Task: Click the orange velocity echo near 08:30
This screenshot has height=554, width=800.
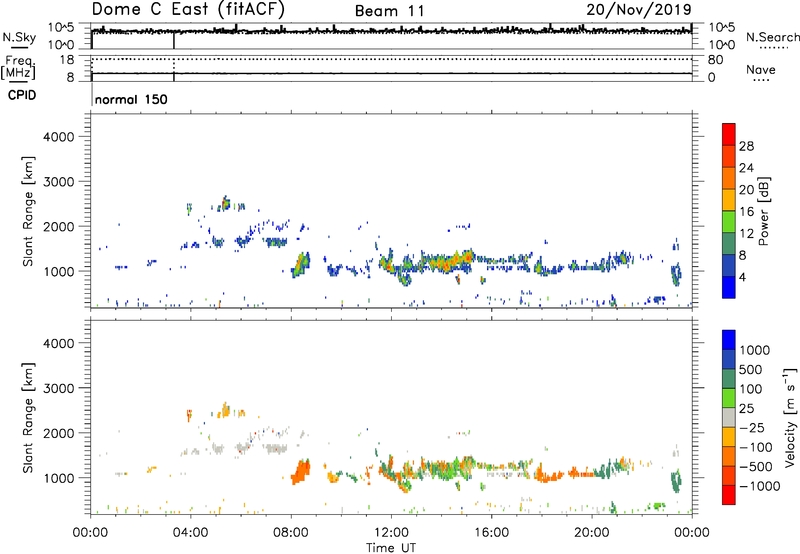Action: (301, 471)
